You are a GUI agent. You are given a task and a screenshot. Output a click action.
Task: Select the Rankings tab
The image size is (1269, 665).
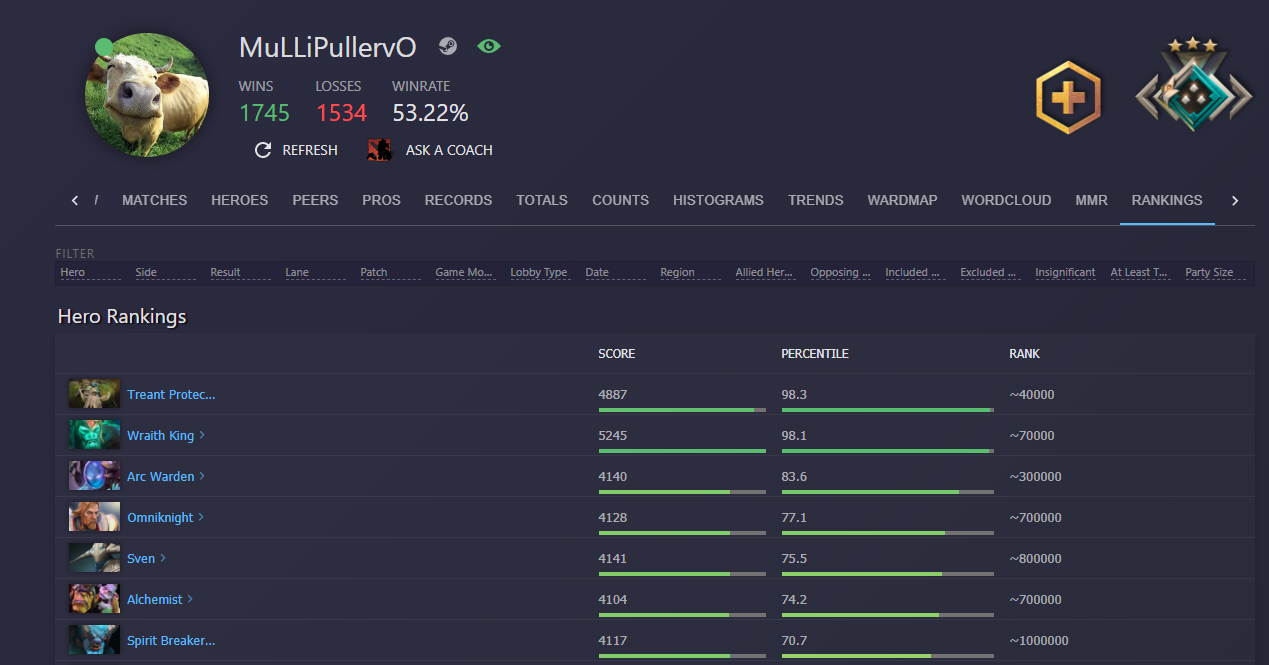1167,200
